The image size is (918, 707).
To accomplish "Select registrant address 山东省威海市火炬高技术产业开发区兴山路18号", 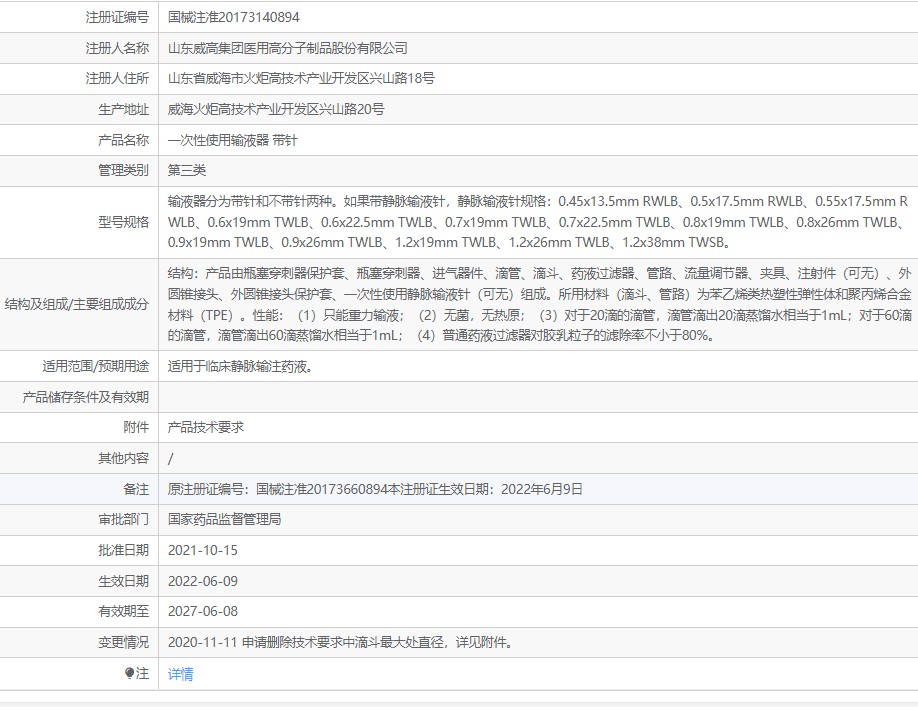I will coord(301,78).
